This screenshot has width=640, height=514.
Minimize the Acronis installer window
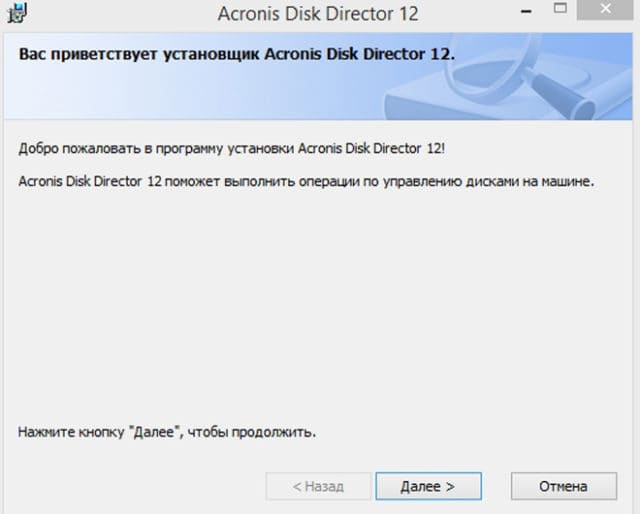pyautogui.click(x=526, y=11)
